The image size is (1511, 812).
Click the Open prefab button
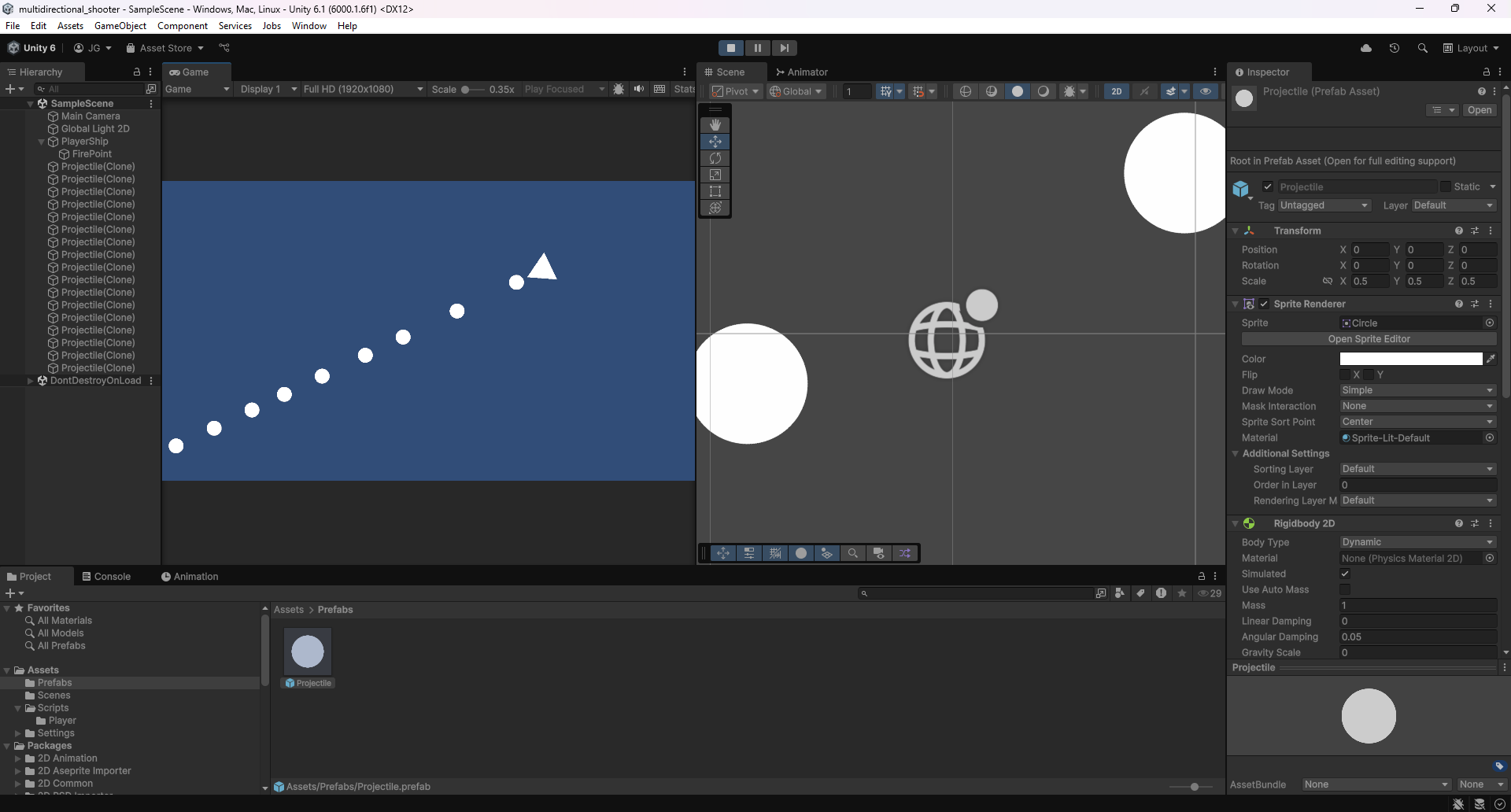(x=1479, y=110)
